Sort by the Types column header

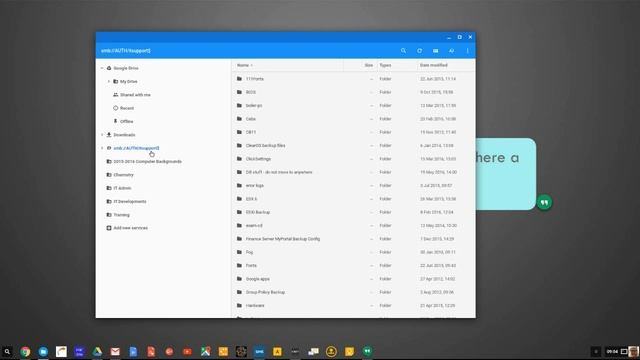tap(385, 65)
